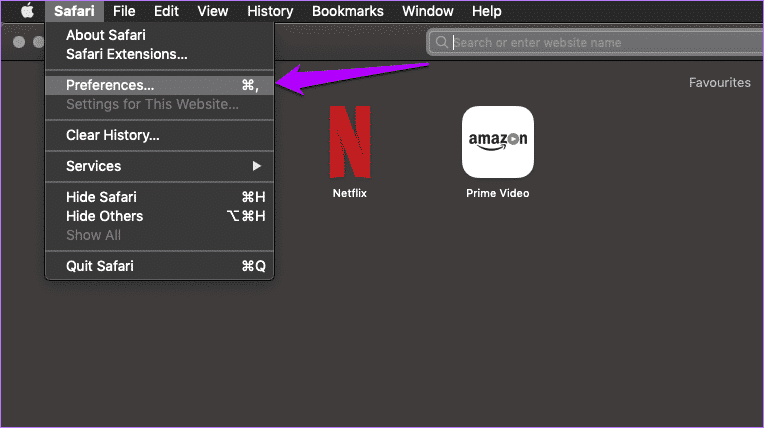Open the File menu
Image resolution: width=764 pixels, height=428 pixels.
pos(124,11)
